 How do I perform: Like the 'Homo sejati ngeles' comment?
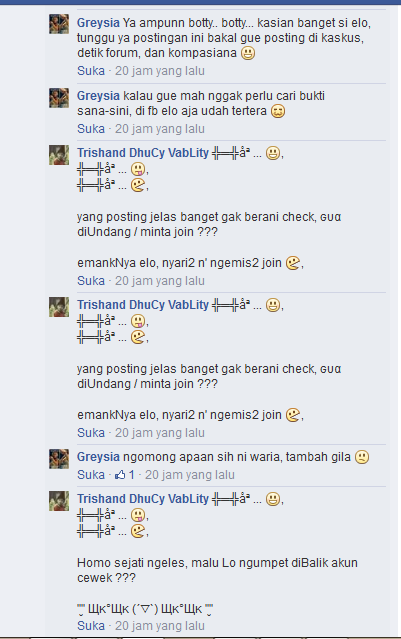[91, 626]
